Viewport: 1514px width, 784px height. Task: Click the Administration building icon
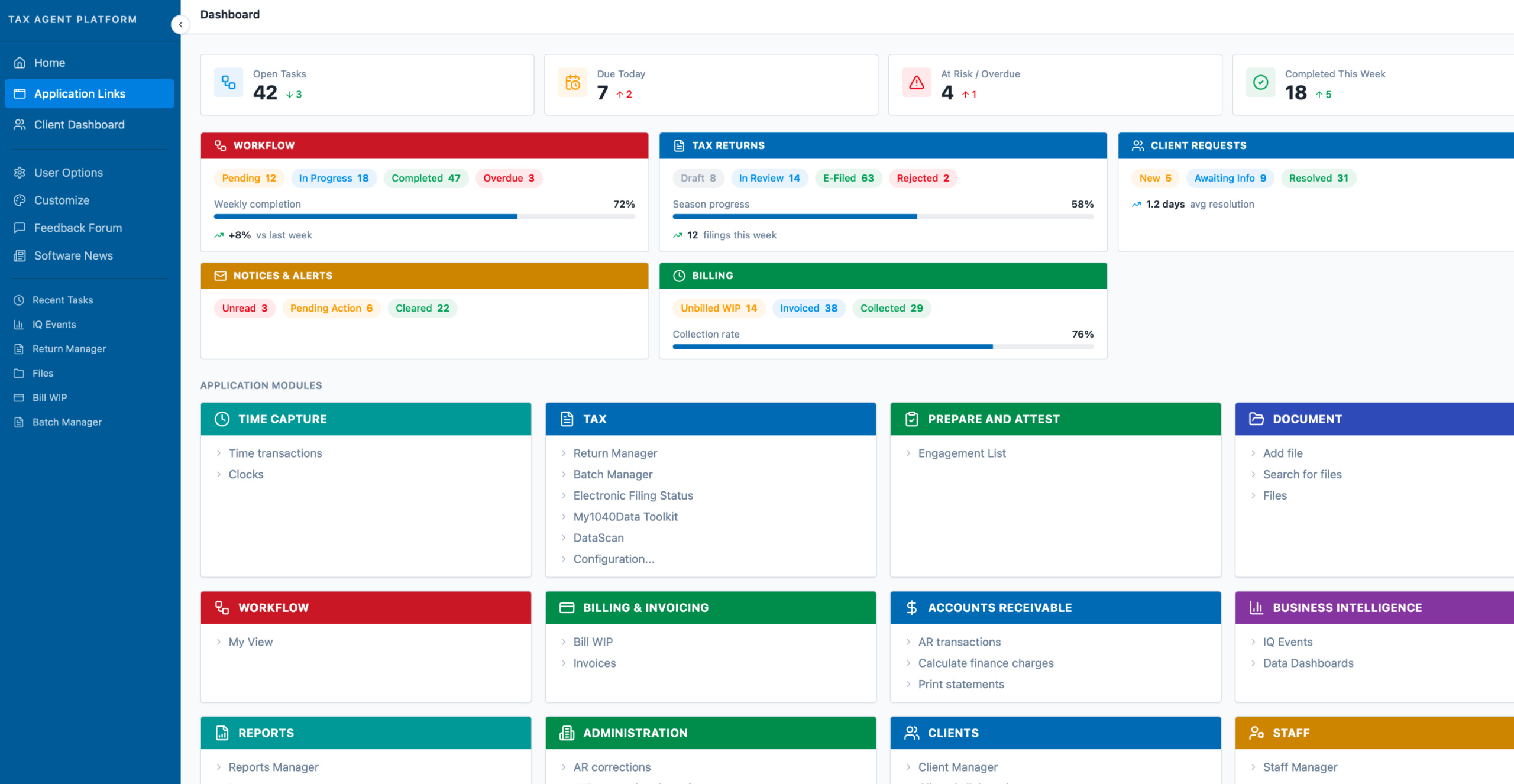(567, 733)
